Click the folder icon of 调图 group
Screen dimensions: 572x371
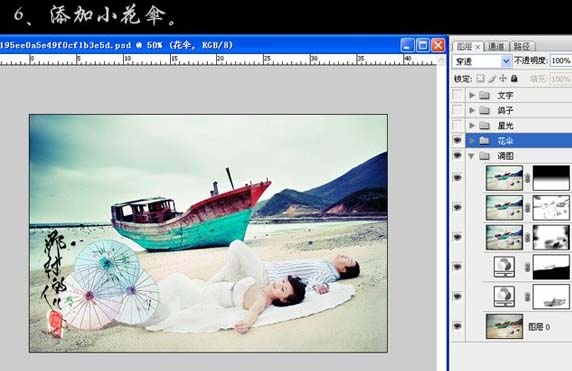[x=484, y=156]
